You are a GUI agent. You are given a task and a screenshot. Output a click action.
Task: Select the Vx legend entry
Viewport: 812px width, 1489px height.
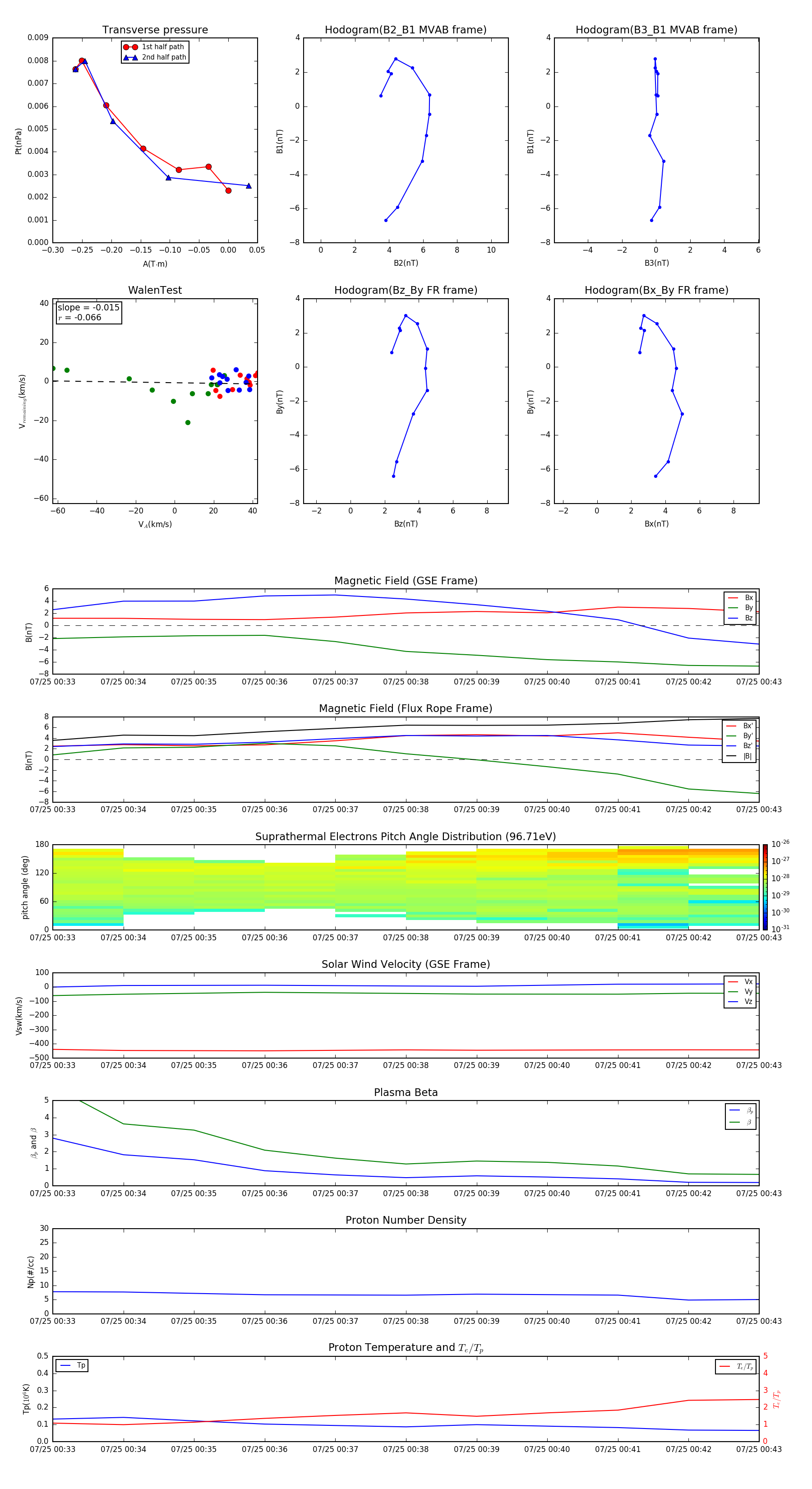(740, 981)
